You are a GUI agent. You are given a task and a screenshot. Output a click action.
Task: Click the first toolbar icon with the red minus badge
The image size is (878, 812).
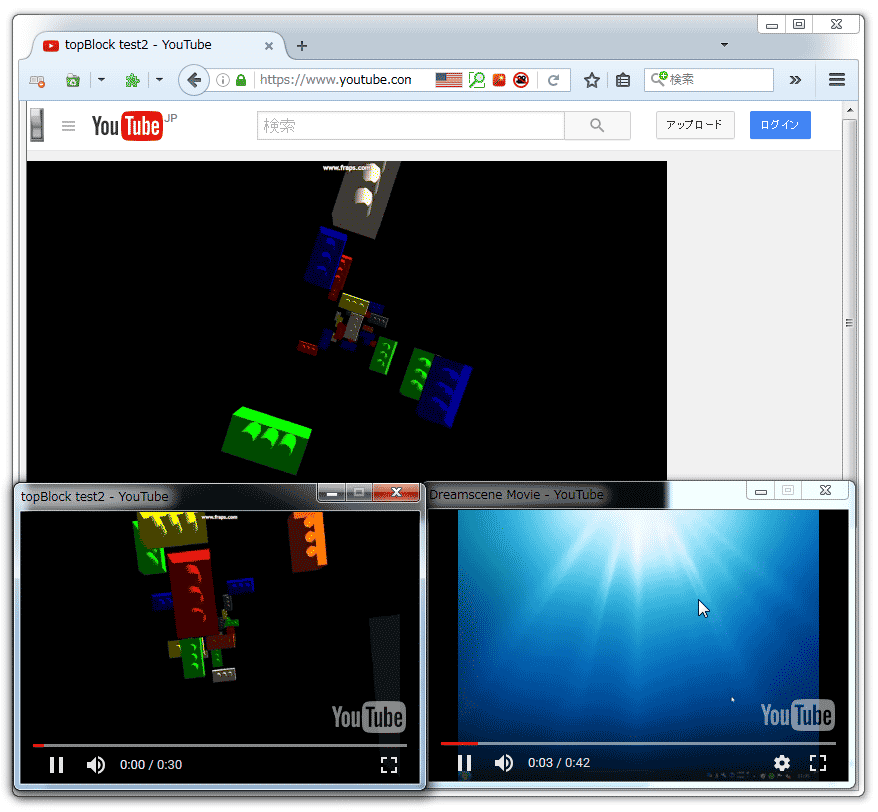point(37,81)
